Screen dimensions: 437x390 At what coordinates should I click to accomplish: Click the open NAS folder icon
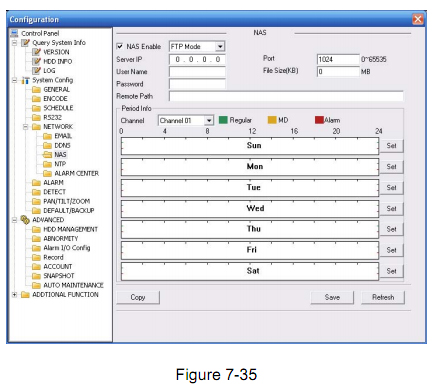(x=47, y=155)
